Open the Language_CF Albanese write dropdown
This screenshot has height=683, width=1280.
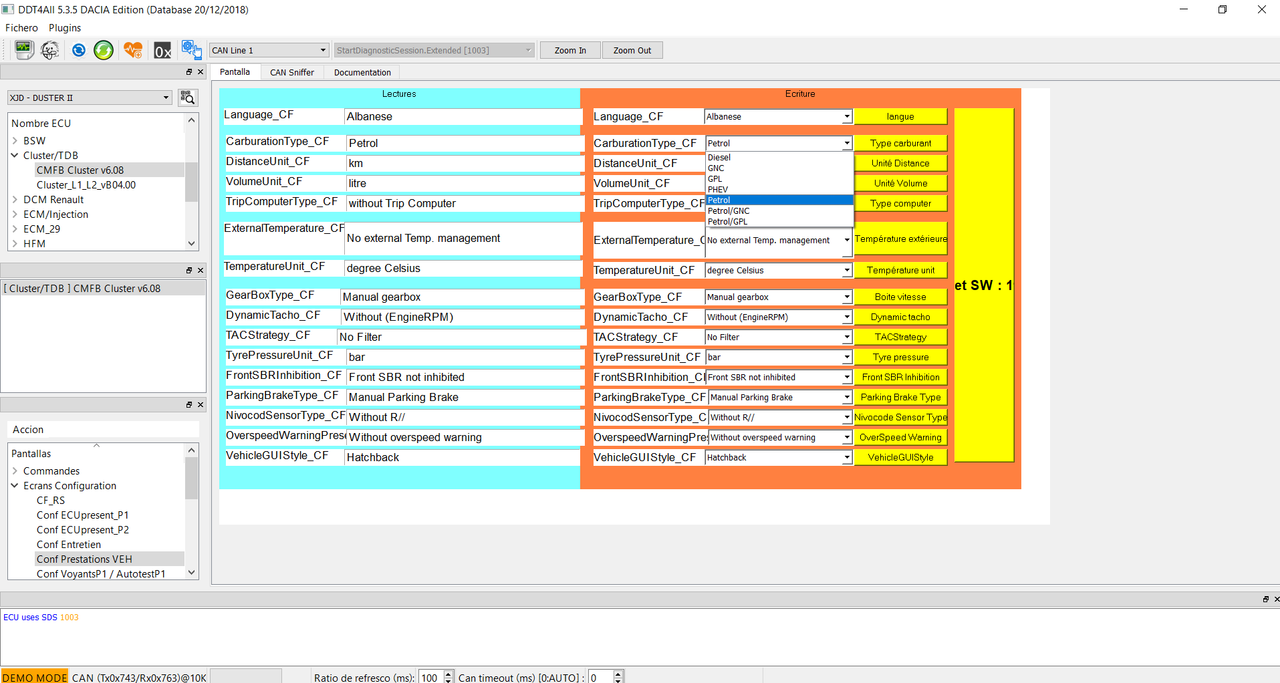pos(778,116)
